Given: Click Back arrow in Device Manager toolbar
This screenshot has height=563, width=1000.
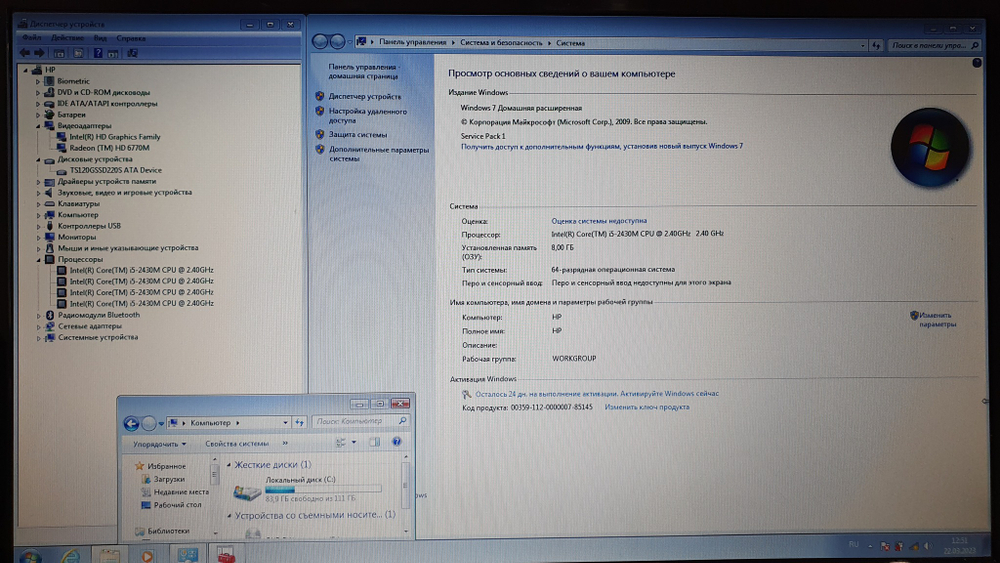Looking at the screenshot, I should (x=25, y=54).
